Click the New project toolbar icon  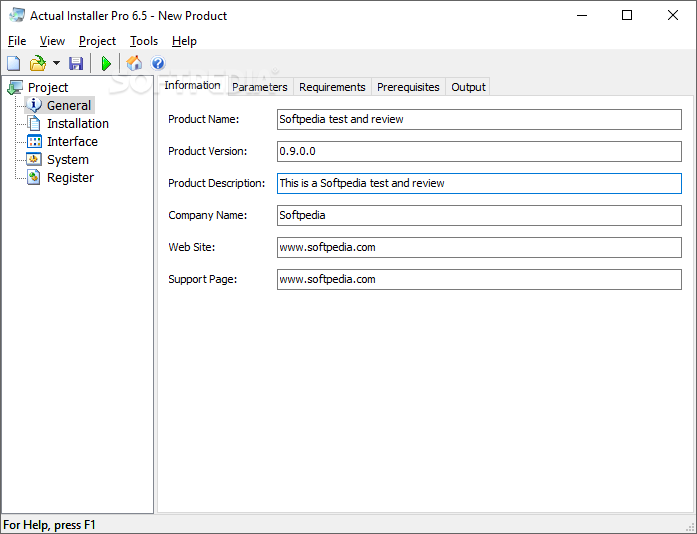[x=13, y=64]
